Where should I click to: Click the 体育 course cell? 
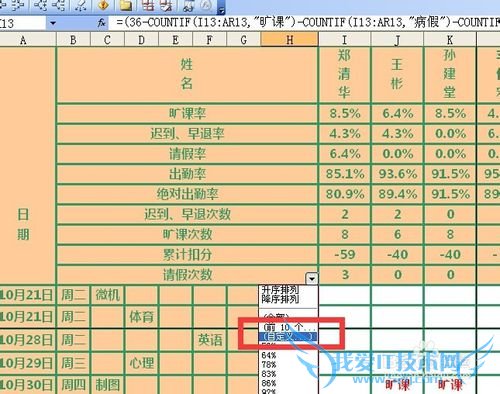click(142, 317)
